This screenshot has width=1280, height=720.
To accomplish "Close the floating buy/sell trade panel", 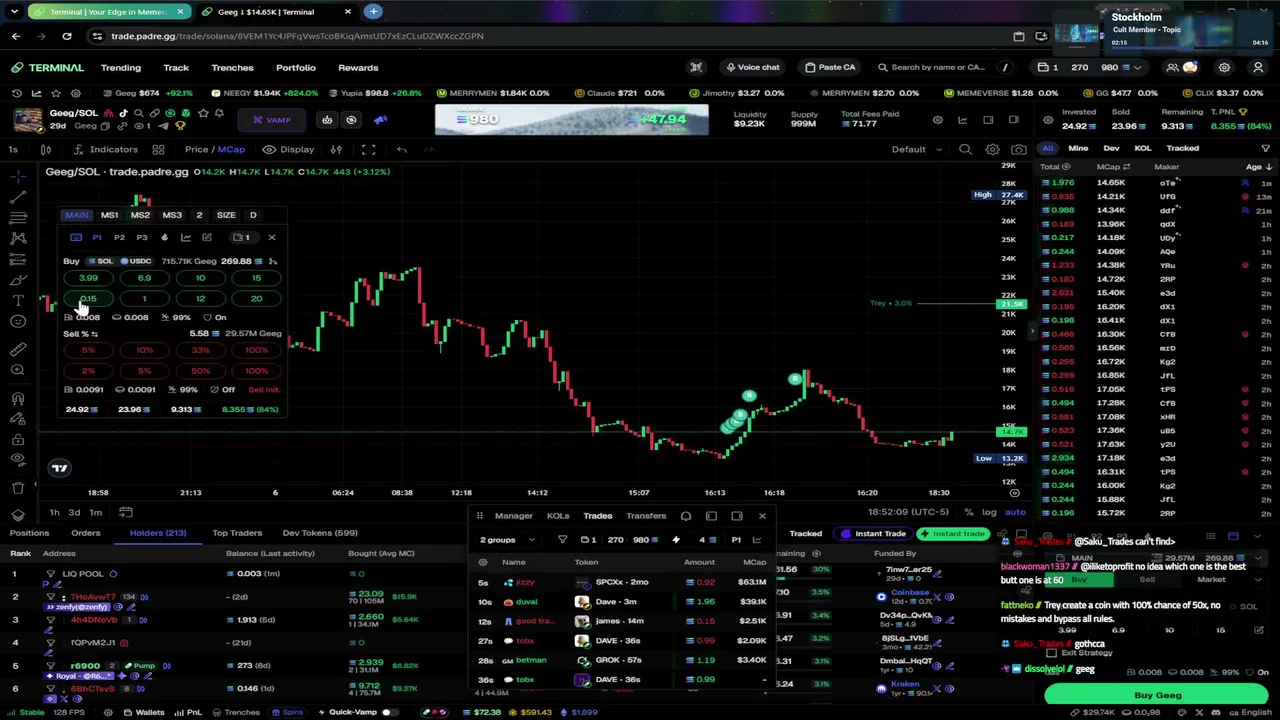I will coord(271,237).
